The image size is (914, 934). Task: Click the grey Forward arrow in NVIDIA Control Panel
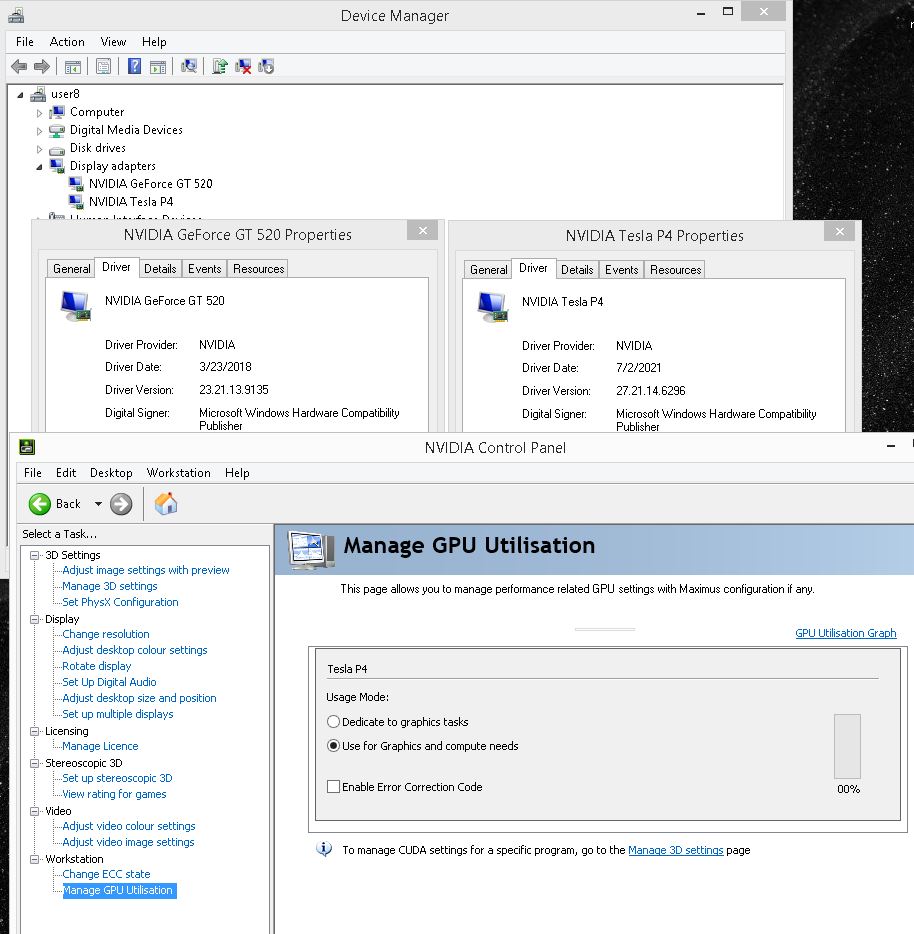coord(121,504)
